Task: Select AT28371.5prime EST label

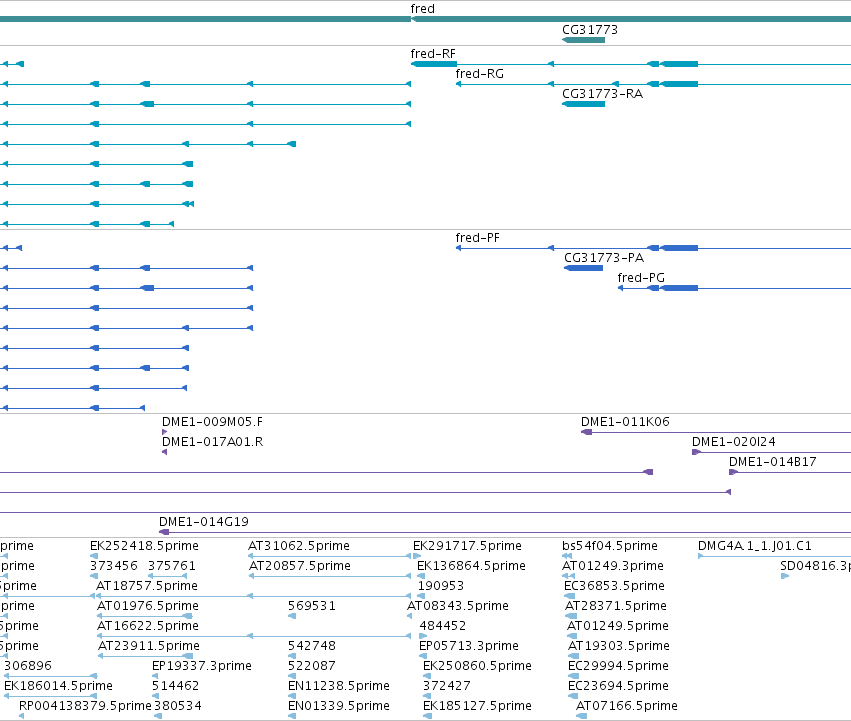Action: (616, 606)
